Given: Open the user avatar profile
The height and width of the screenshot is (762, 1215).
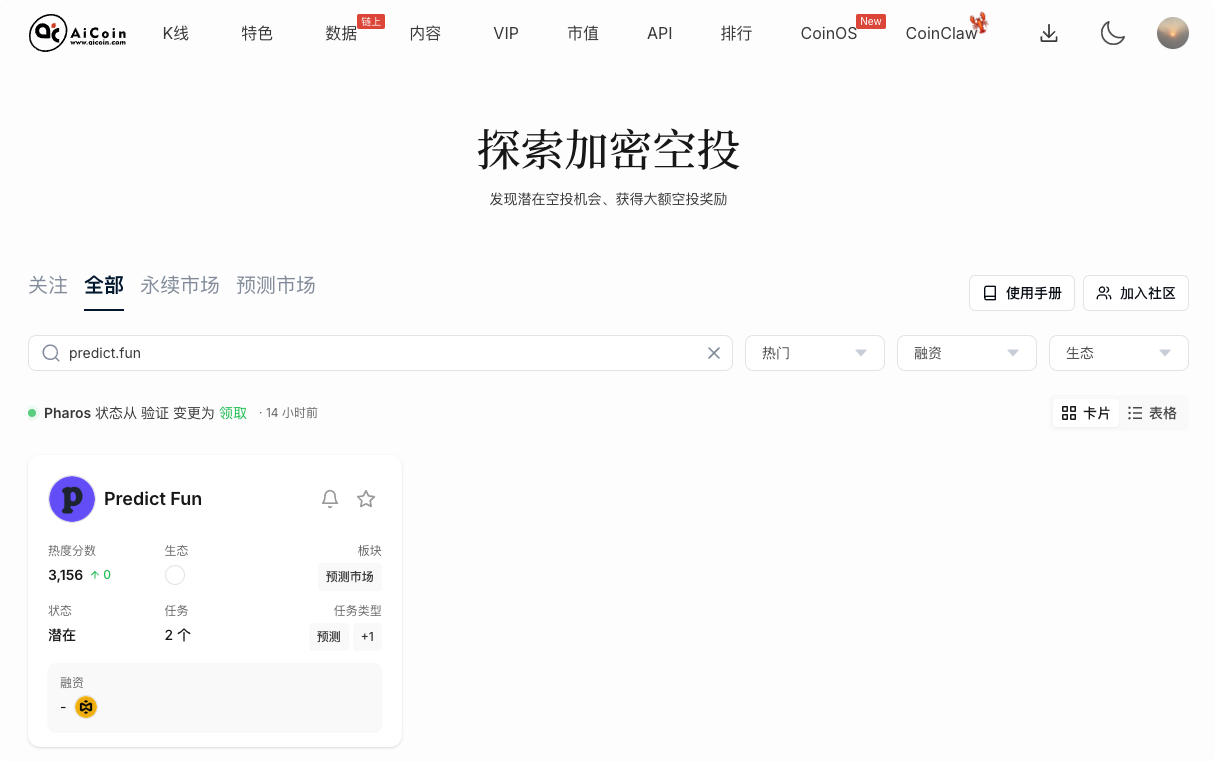Looking at the screenshot, I should point(1172,34).
